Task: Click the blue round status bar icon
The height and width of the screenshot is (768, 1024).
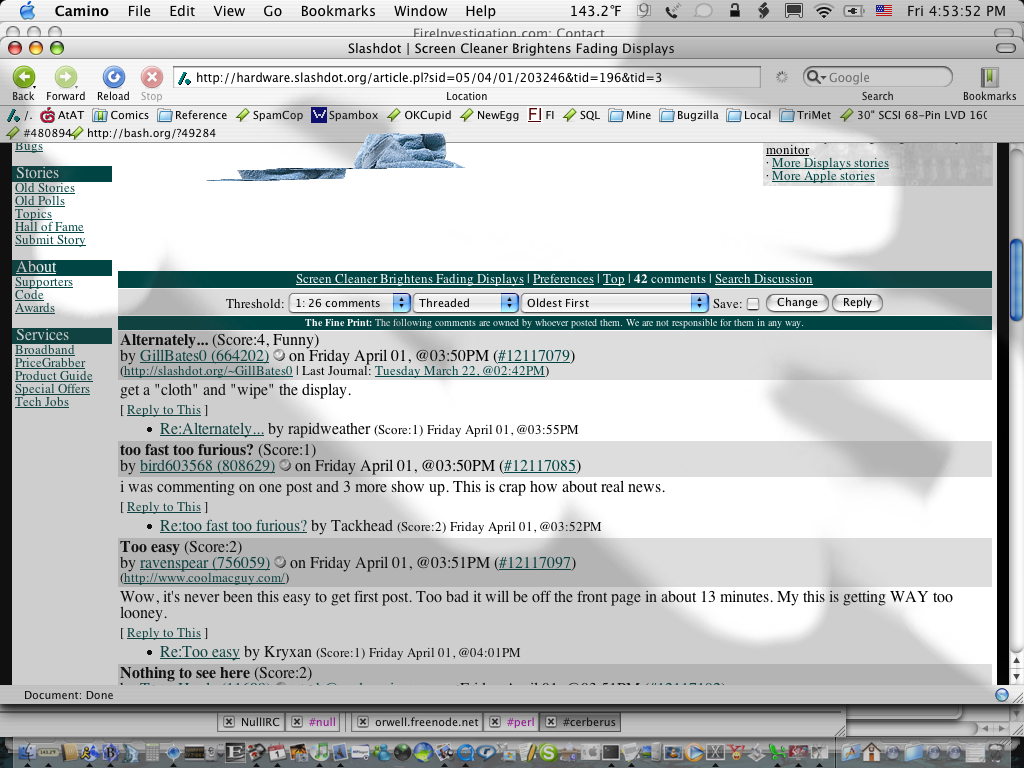Action: pyautogui.click(x=1002, y=695)
